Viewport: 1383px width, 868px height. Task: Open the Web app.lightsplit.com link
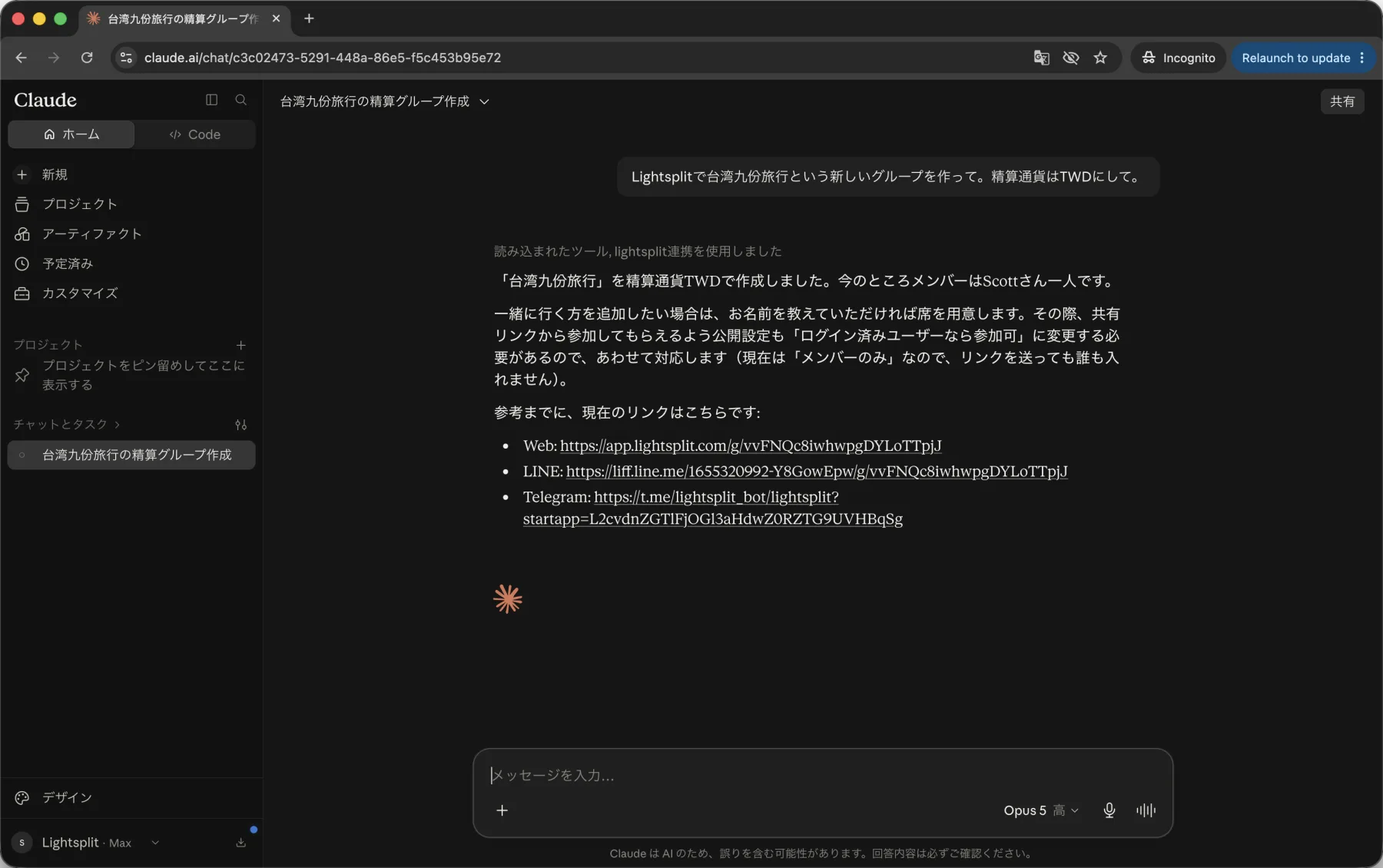[751, 446]
